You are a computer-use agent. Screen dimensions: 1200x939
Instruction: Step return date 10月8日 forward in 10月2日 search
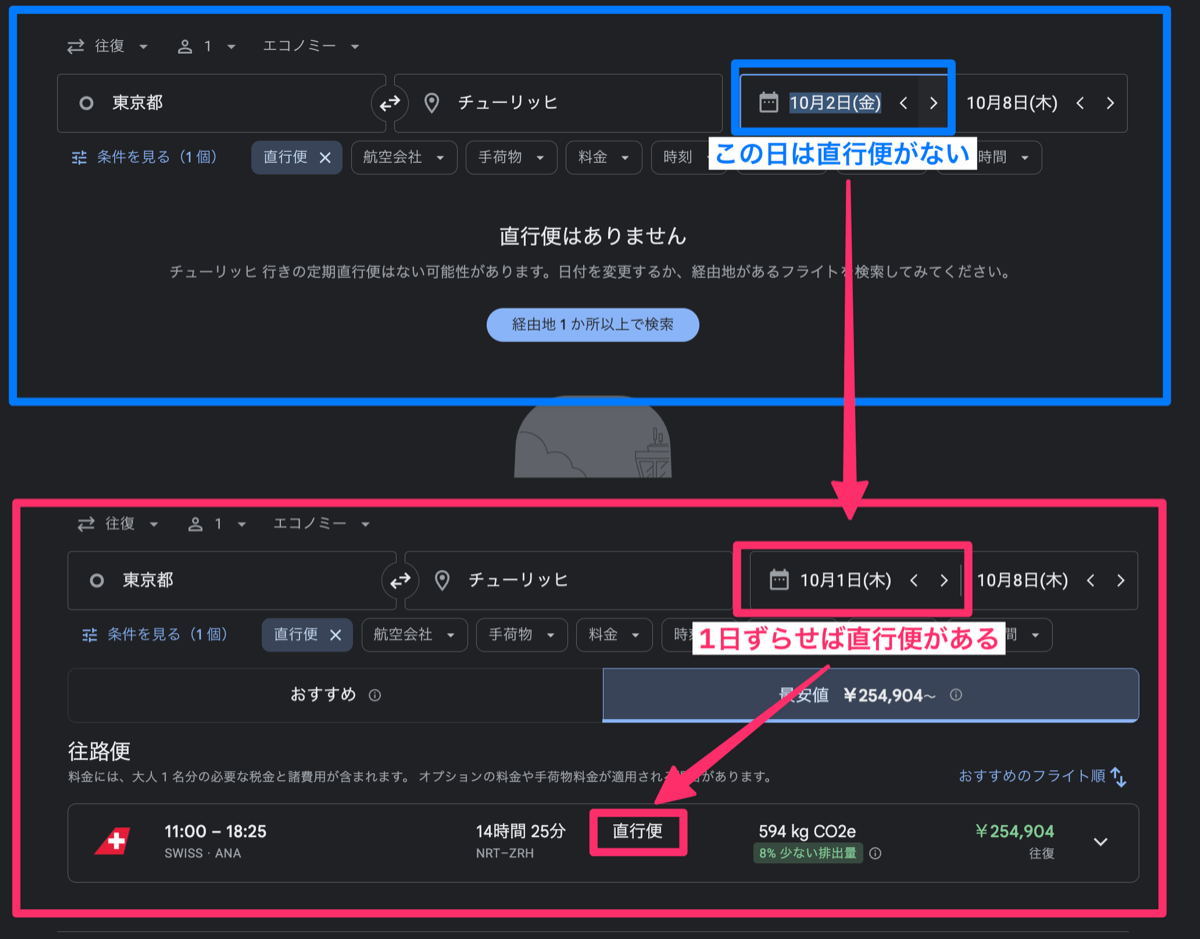click(1110, 103)
